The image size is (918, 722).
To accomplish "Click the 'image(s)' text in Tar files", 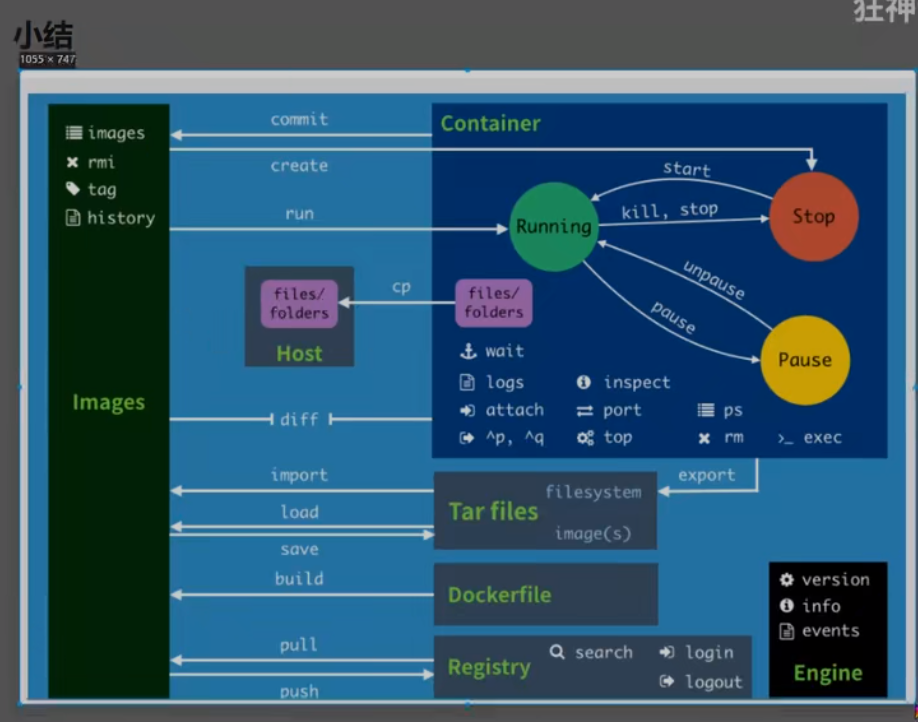I will click(x=593, y=533).
